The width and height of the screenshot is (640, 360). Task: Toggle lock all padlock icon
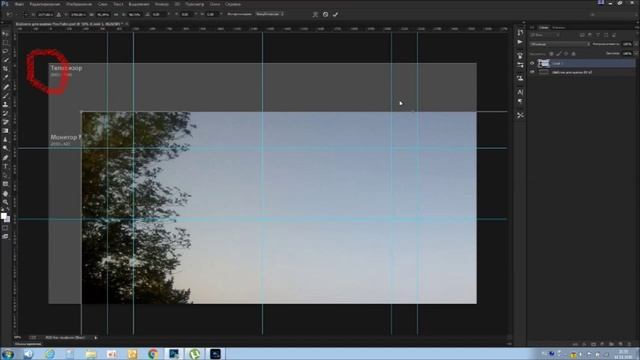coord(573,53)
